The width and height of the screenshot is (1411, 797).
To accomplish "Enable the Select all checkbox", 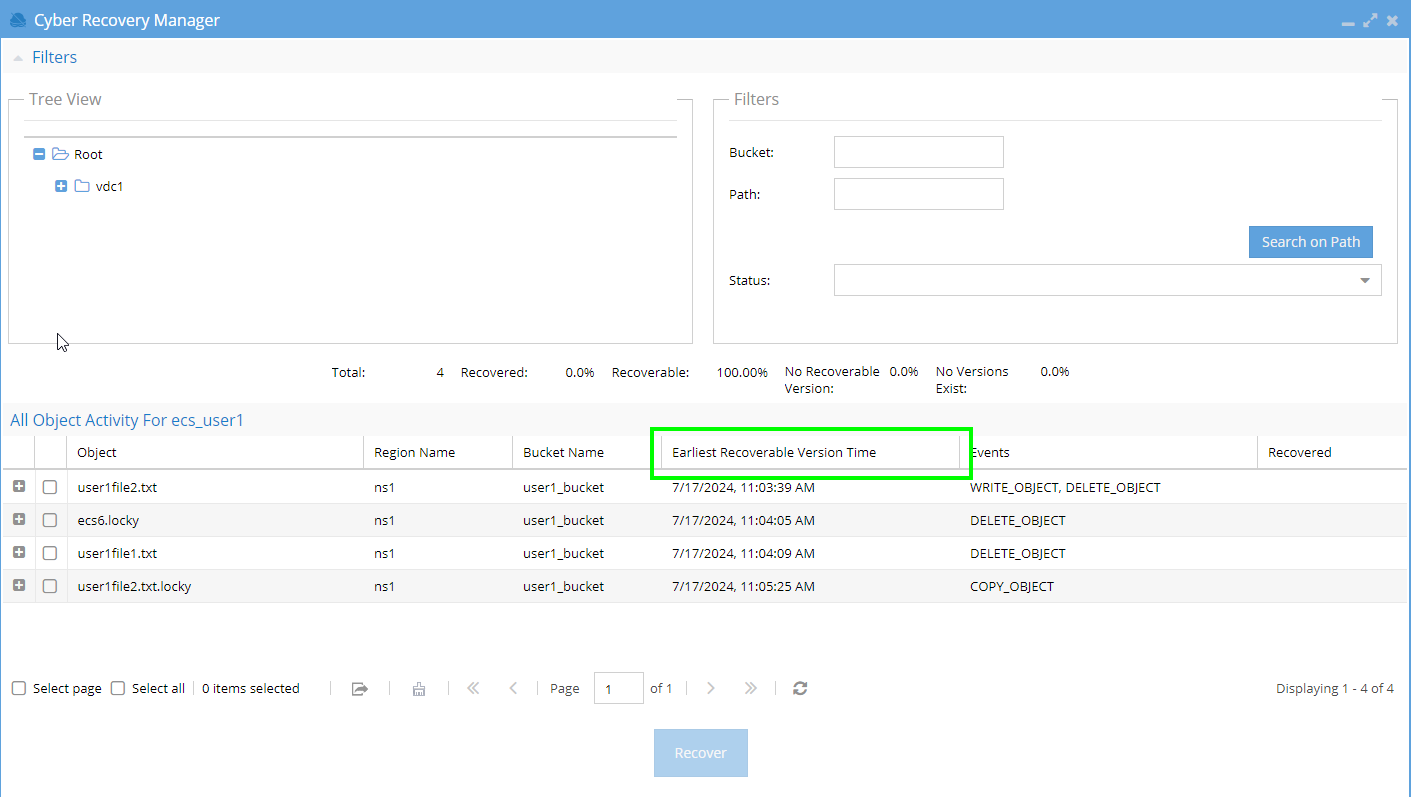I will click(118, 688).
